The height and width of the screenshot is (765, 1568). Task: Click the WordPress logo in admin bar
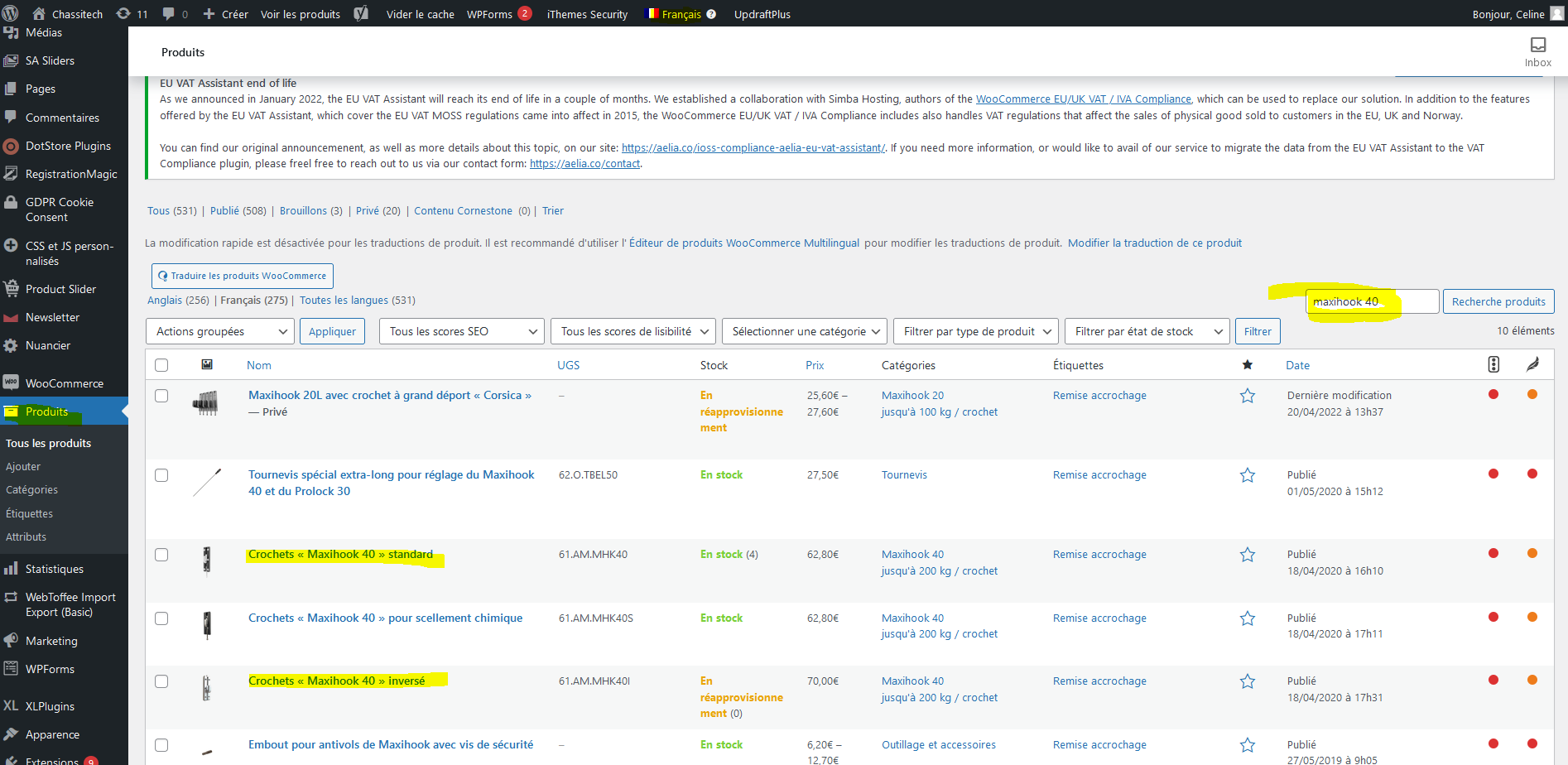point(11,13)
